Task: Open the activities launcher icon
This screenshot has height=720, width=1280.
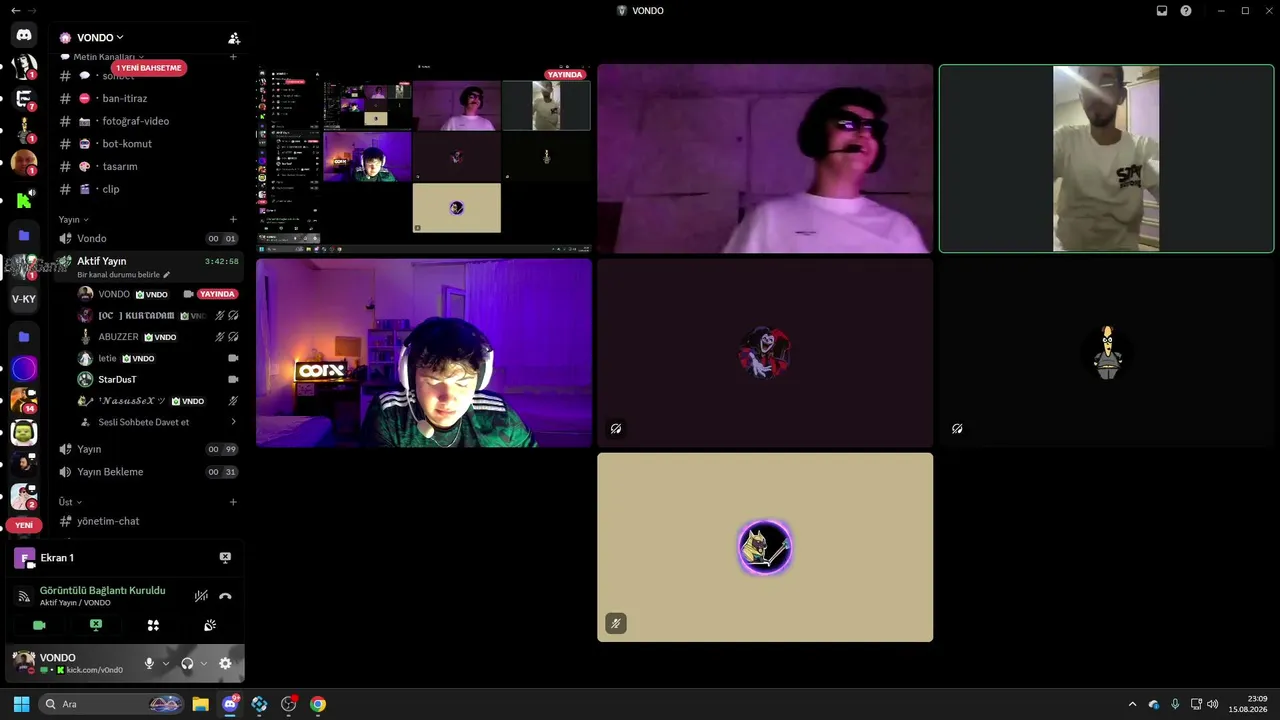Action: 153,625
